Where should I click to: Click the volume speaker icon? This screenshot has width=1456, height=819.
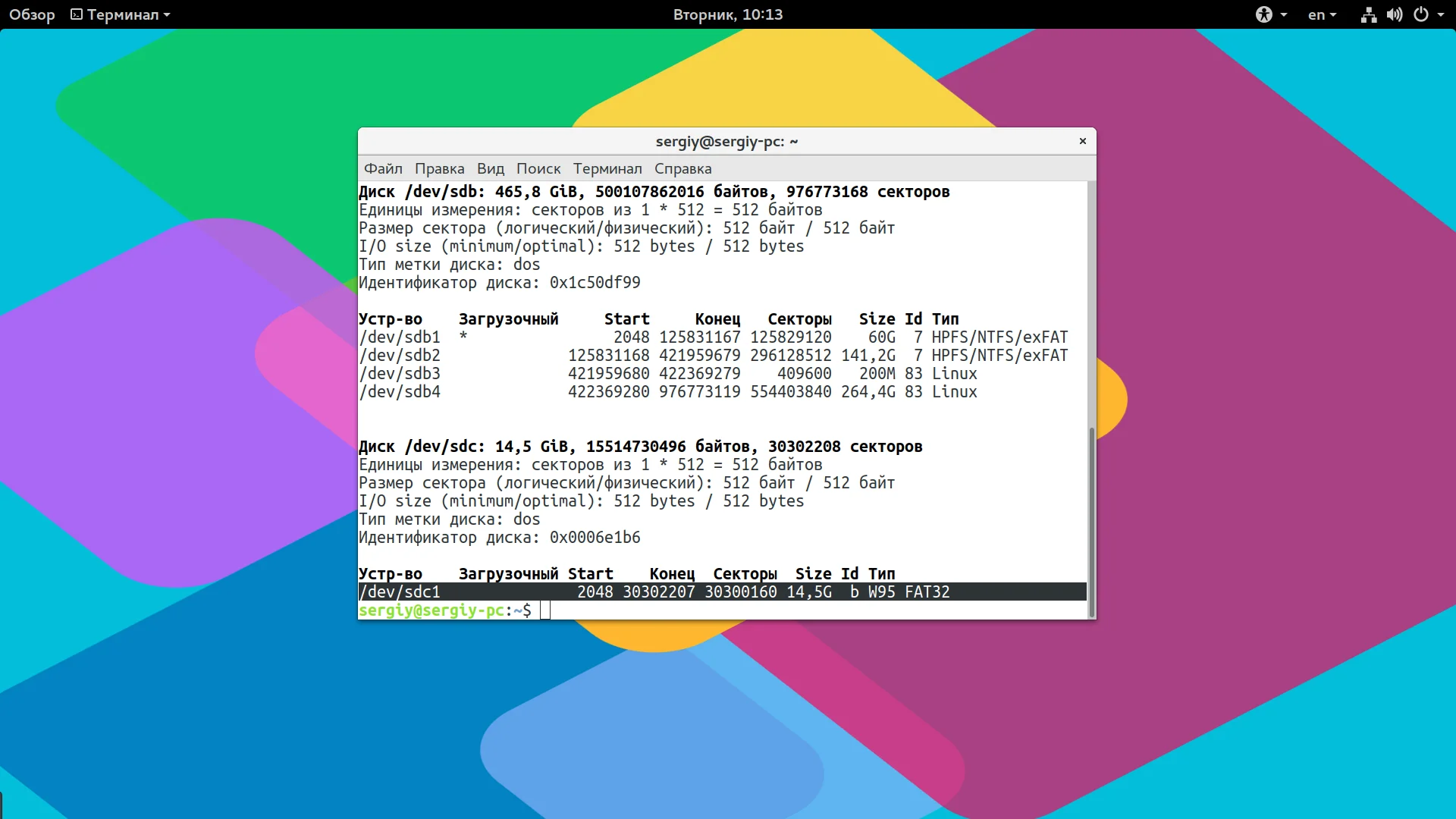coord(1394,14)
